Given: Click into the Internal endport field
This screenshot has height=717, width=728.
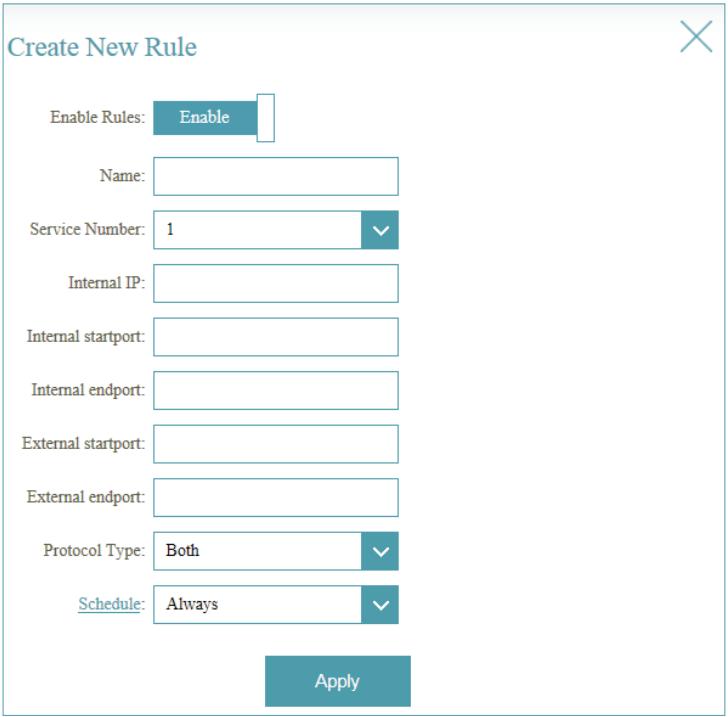Looking at the screenshot, I should point(275,390).
